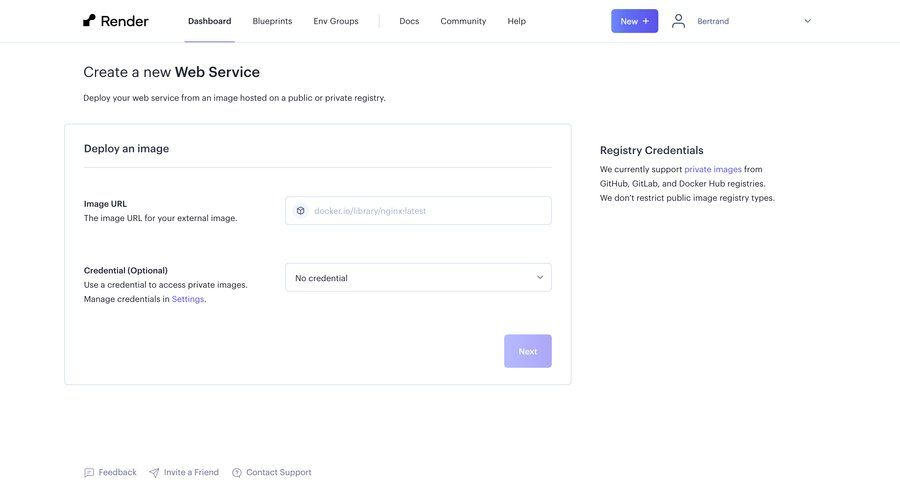Focus the Image URL input field
The image size is (900, 484).
pos(428,211)
